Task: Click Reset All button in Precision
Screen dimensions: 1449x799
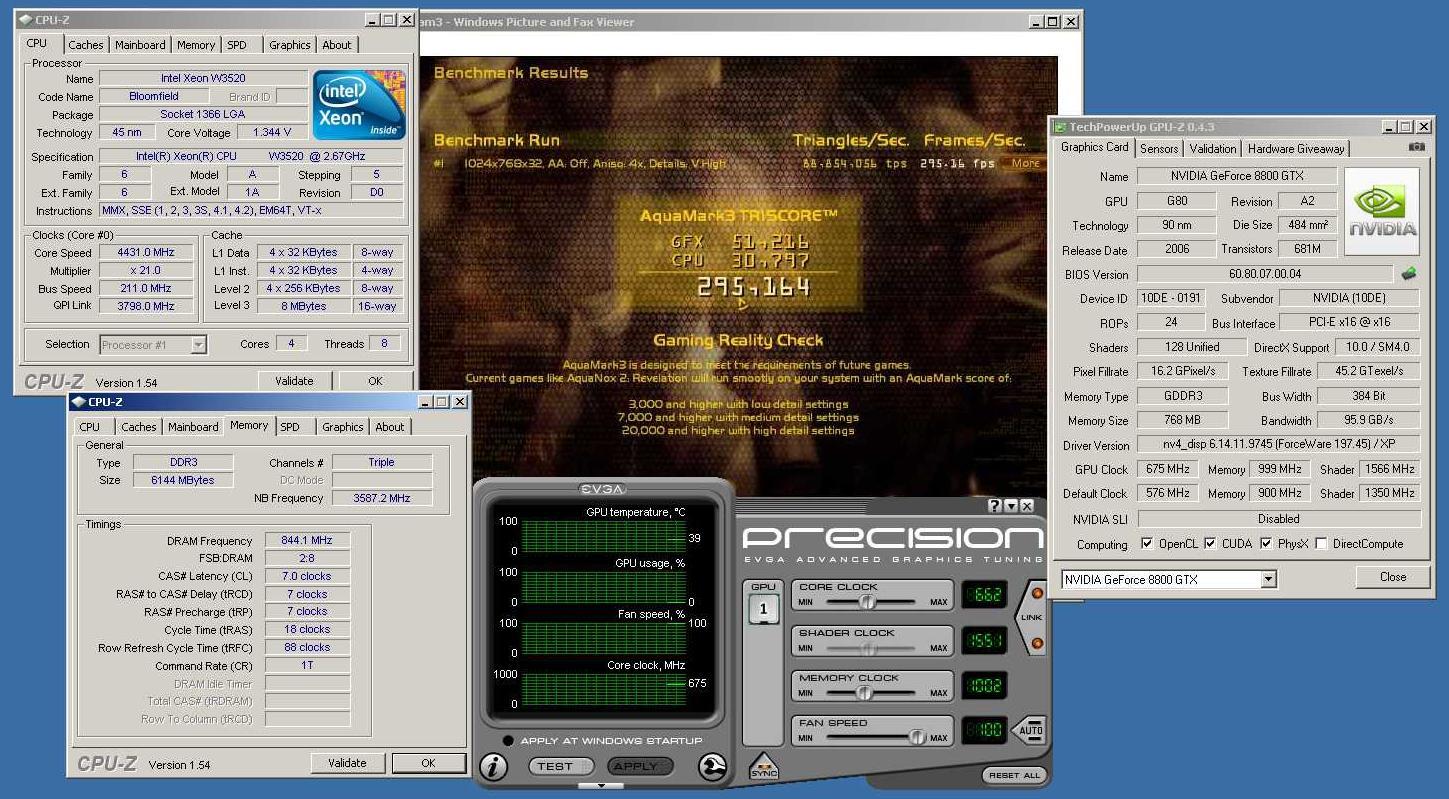Action: [1014, 775]
